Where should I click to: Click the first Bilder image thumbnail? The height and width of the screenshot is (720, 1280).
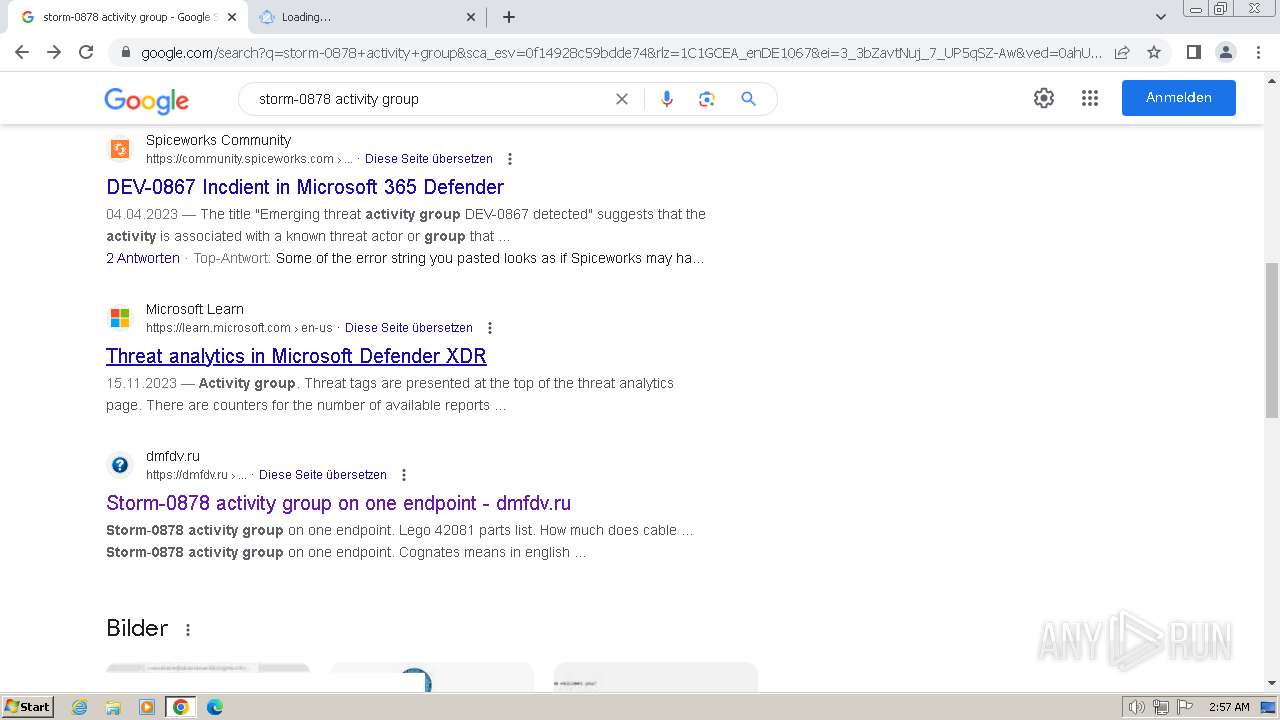(208, 676)
